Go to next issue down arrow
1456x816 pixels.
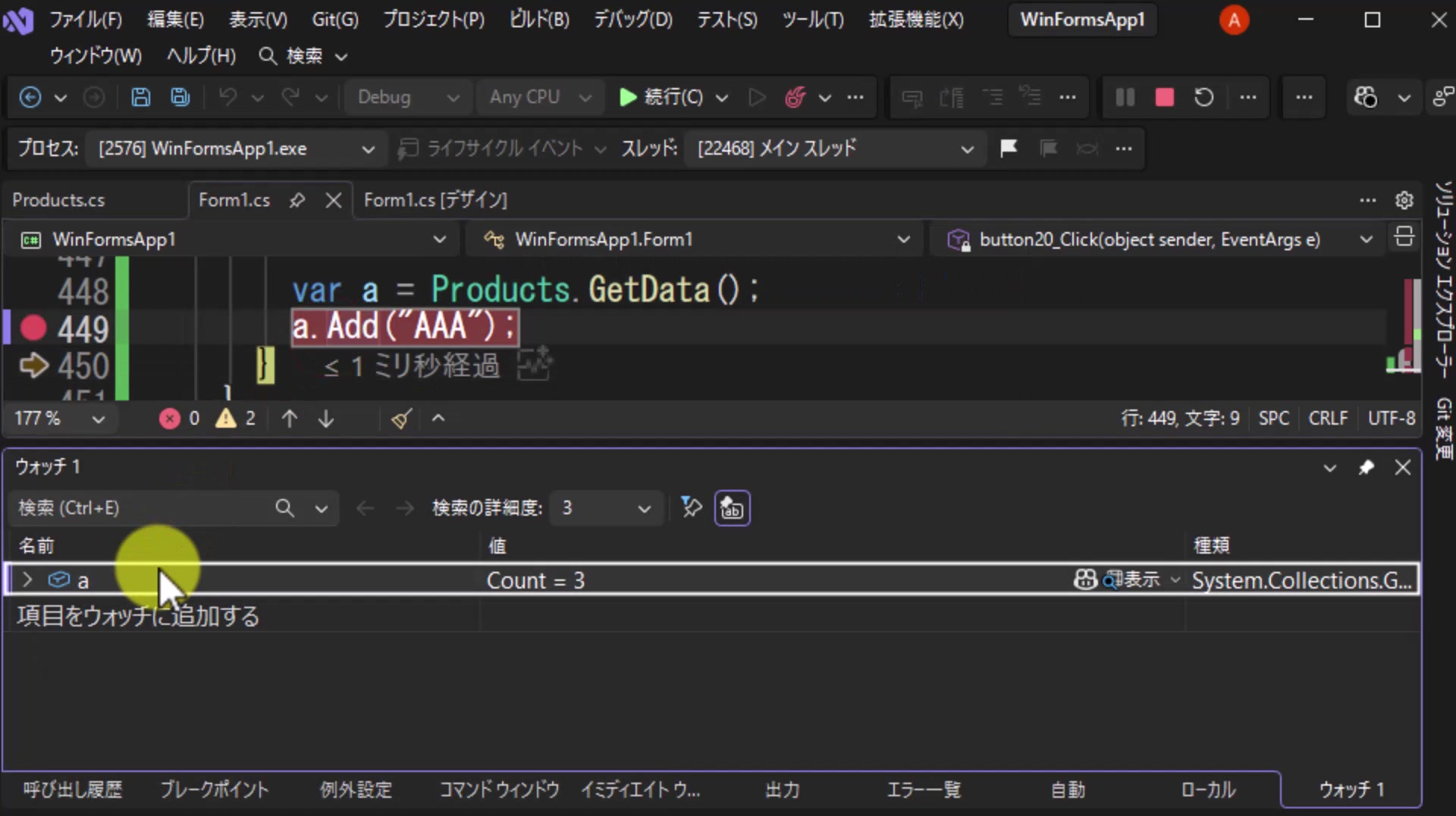click(326, 419)
